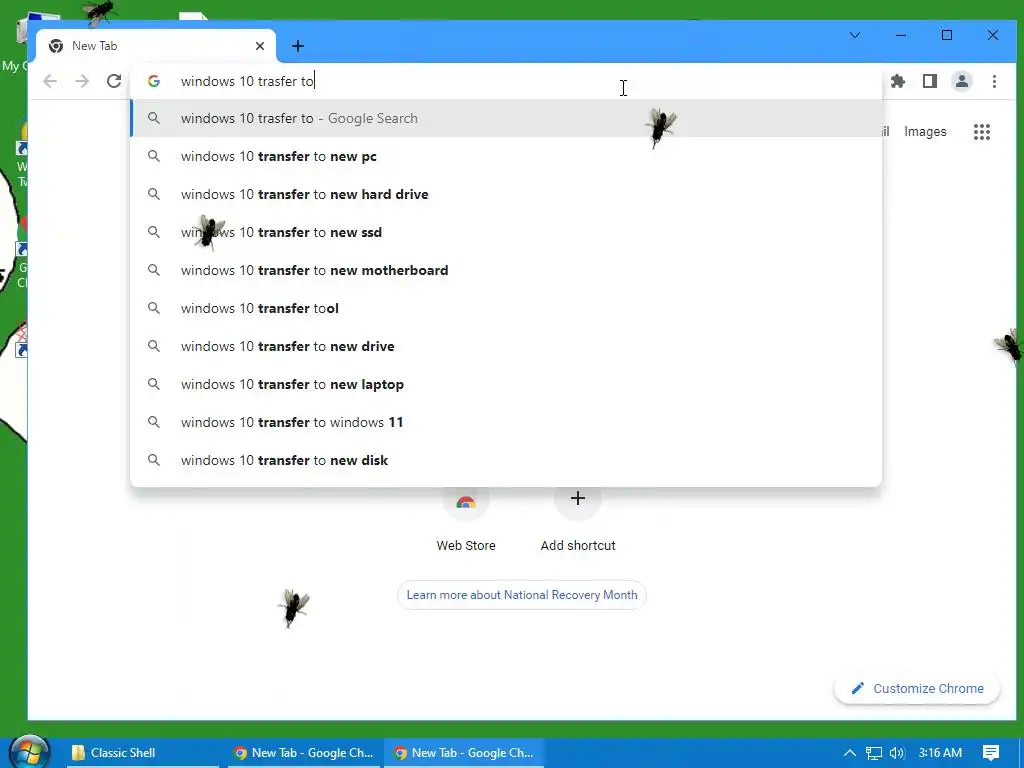Reload the page with the refresh icon
Screen dimensions: 1024x768
pos(114,81)
